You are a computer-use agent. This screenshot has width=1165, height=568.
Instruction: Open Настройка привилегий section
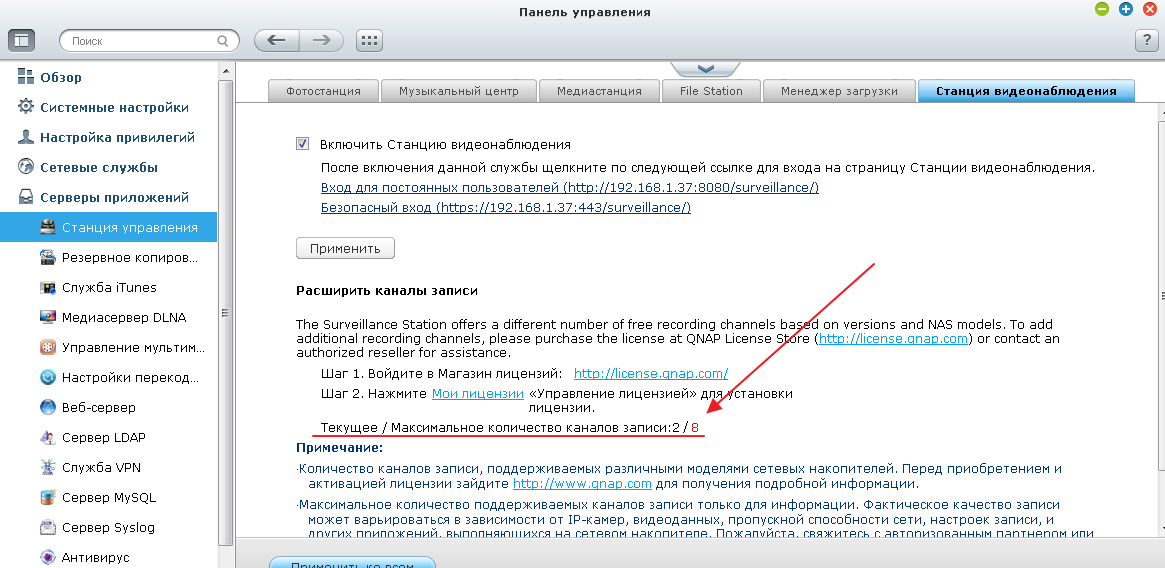(117, 138)
